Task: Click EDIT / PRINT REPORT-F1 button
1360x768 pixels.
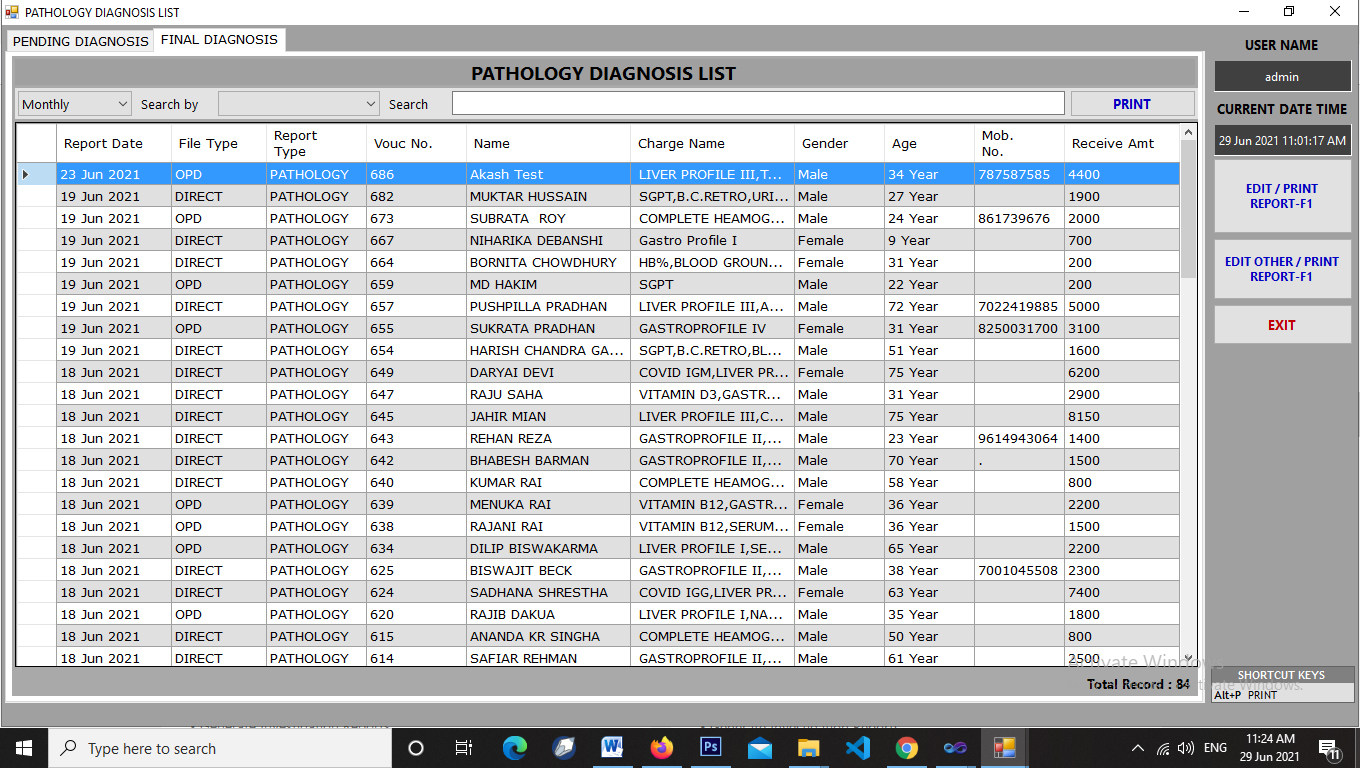Action: (1282, 196)
